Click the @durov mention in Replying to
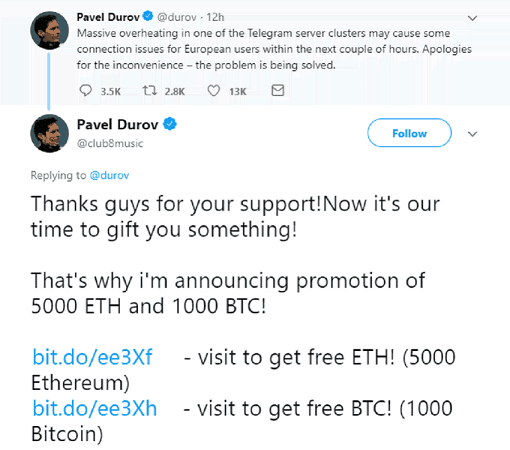This screenshot has width=510, height=450. pos(109,175)
